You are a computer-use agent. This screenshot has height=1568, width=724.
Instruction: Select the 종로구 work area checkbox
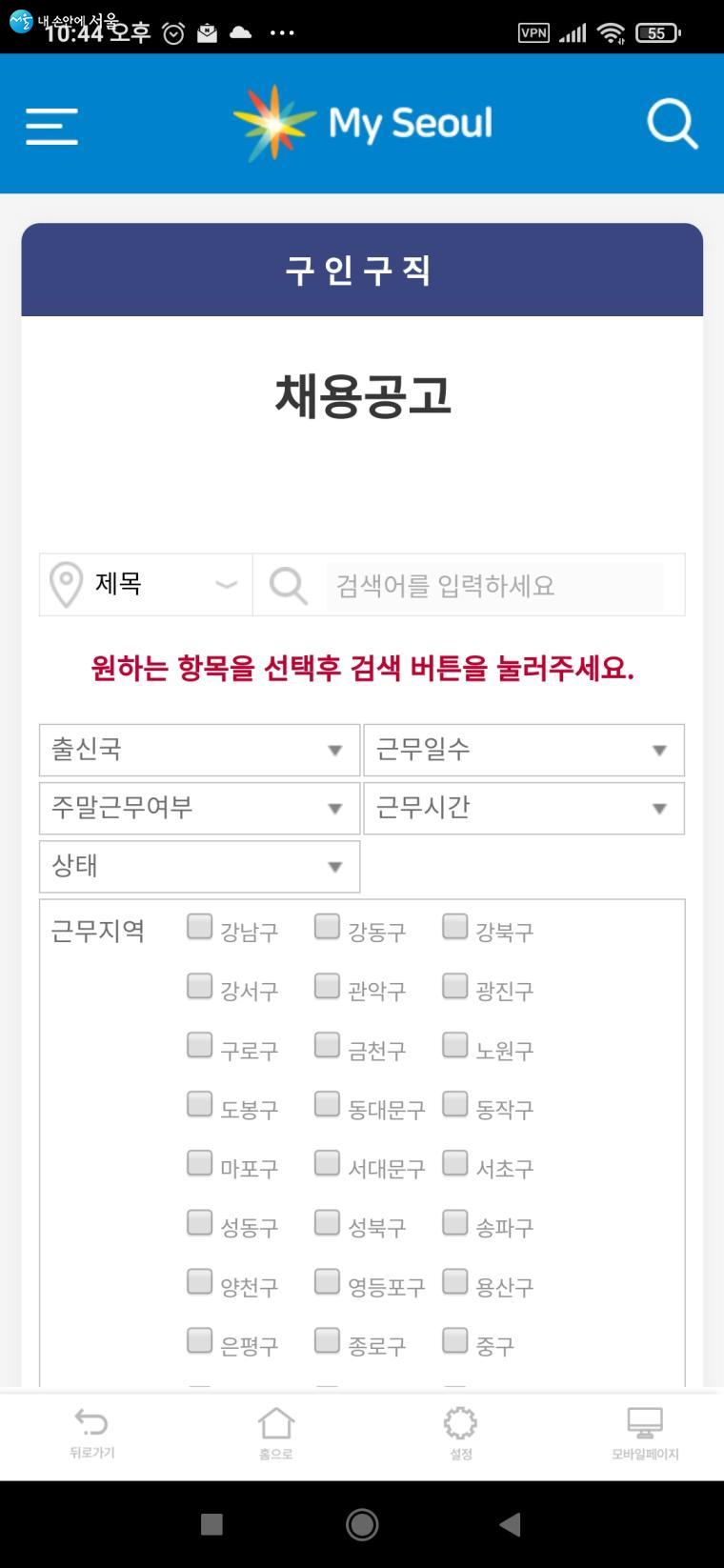[327, 1341]
